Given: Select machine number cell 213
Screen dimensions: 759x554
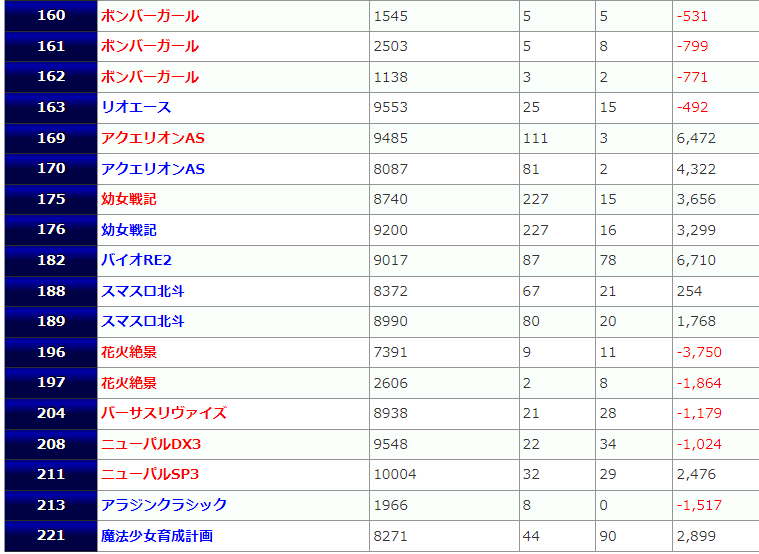Looking at the screenshot, I should click(x=51, y=505).
